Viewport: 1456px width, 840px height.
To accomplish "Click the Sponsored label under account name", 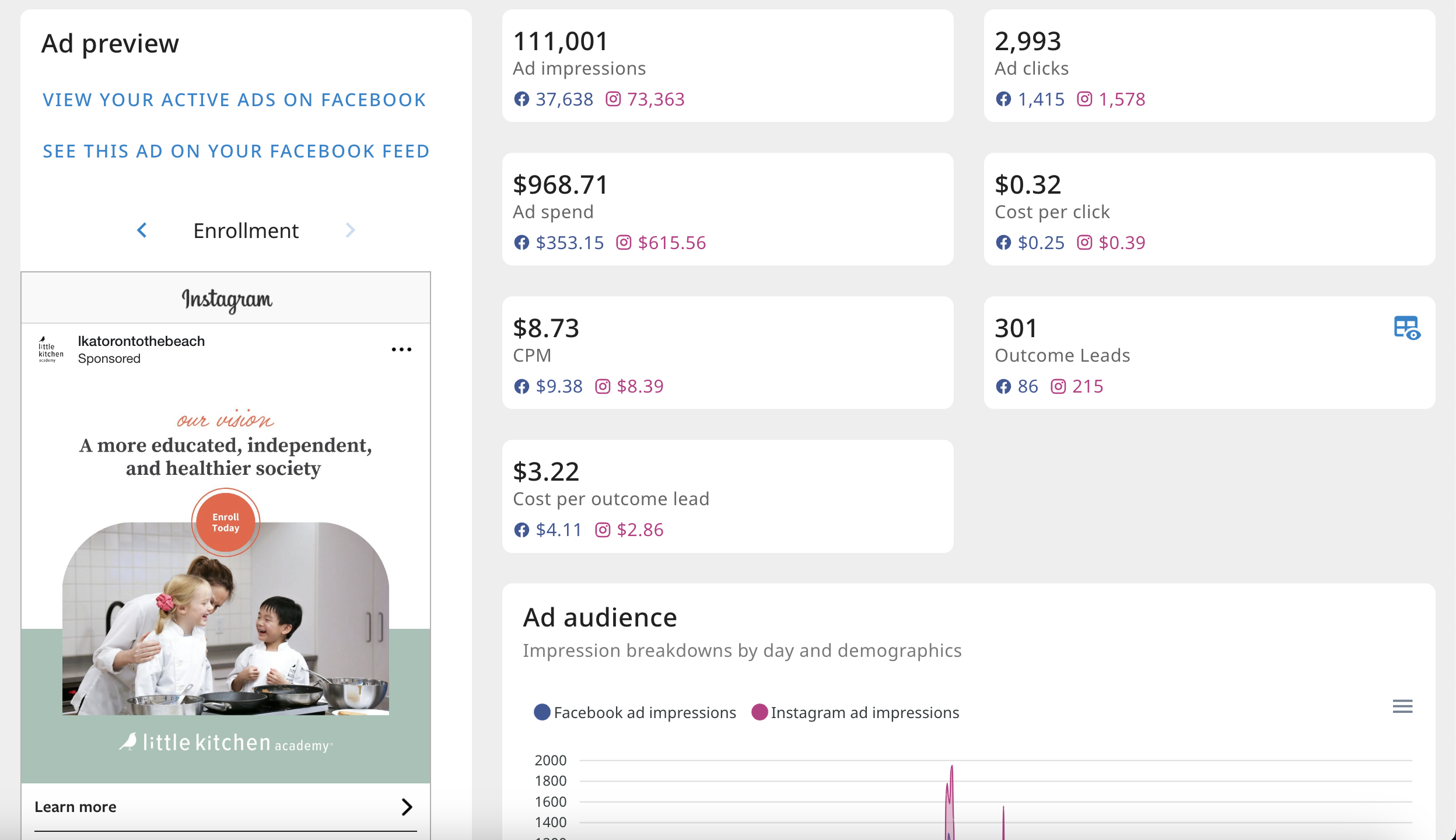I will coord(109,359).
